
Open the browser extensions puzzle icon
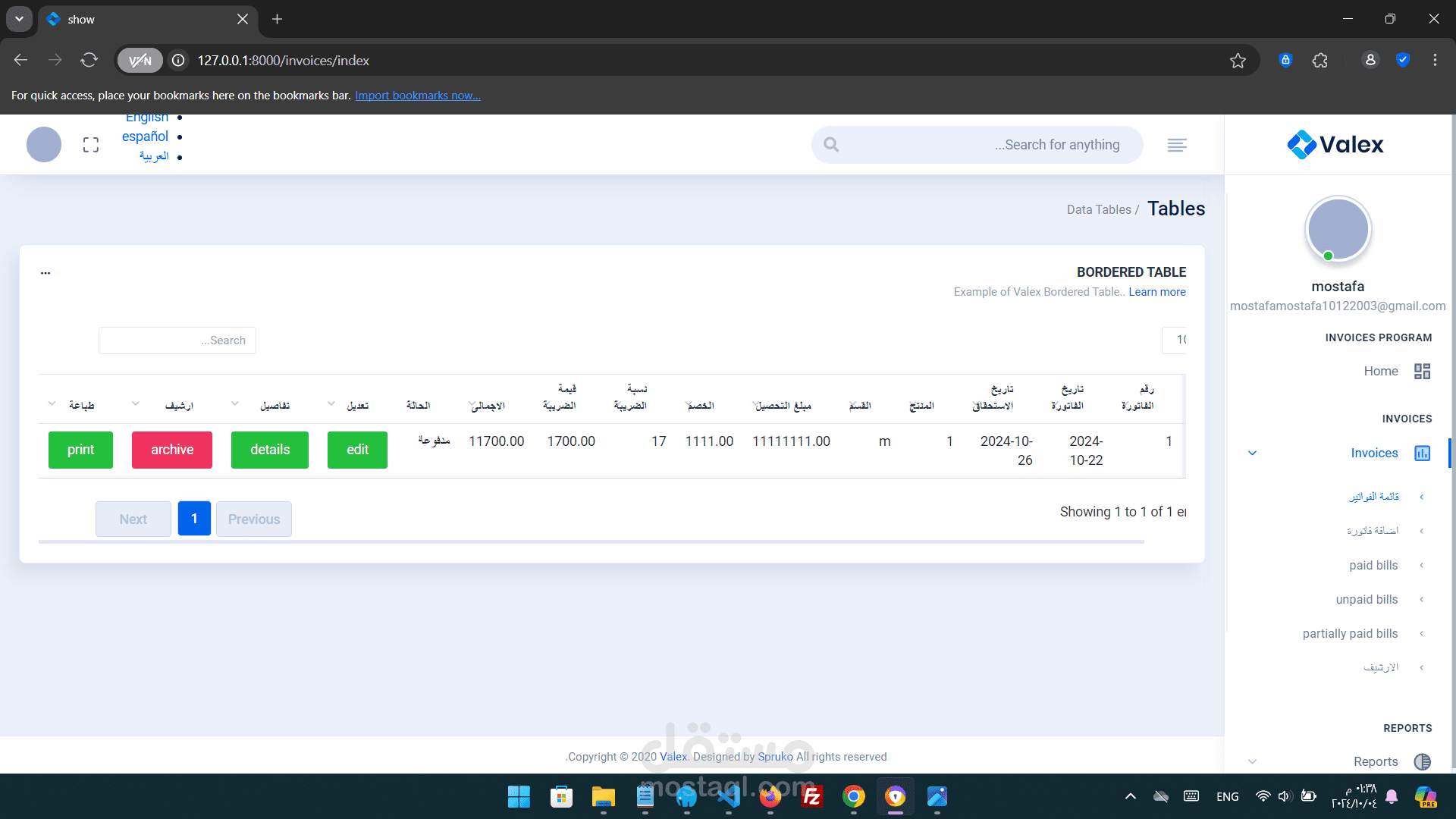click(x=1320, y=61)
